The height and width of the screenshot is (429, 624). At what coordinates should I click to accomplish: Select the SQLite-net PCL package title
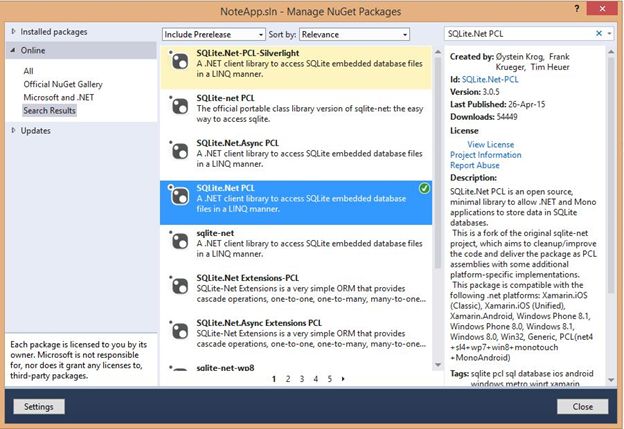225,98
